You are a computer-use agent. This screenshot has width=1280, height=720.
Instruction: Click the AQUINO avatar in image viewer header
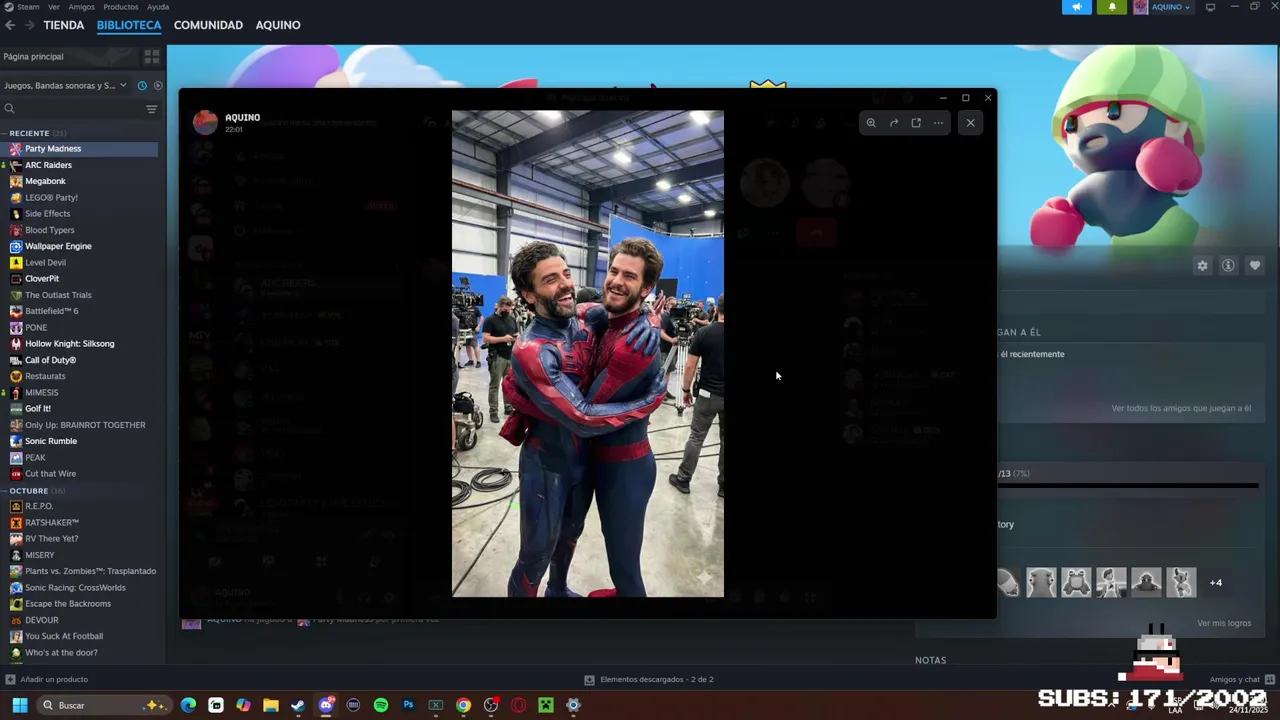pyautogui.click(x=205, y=122)
